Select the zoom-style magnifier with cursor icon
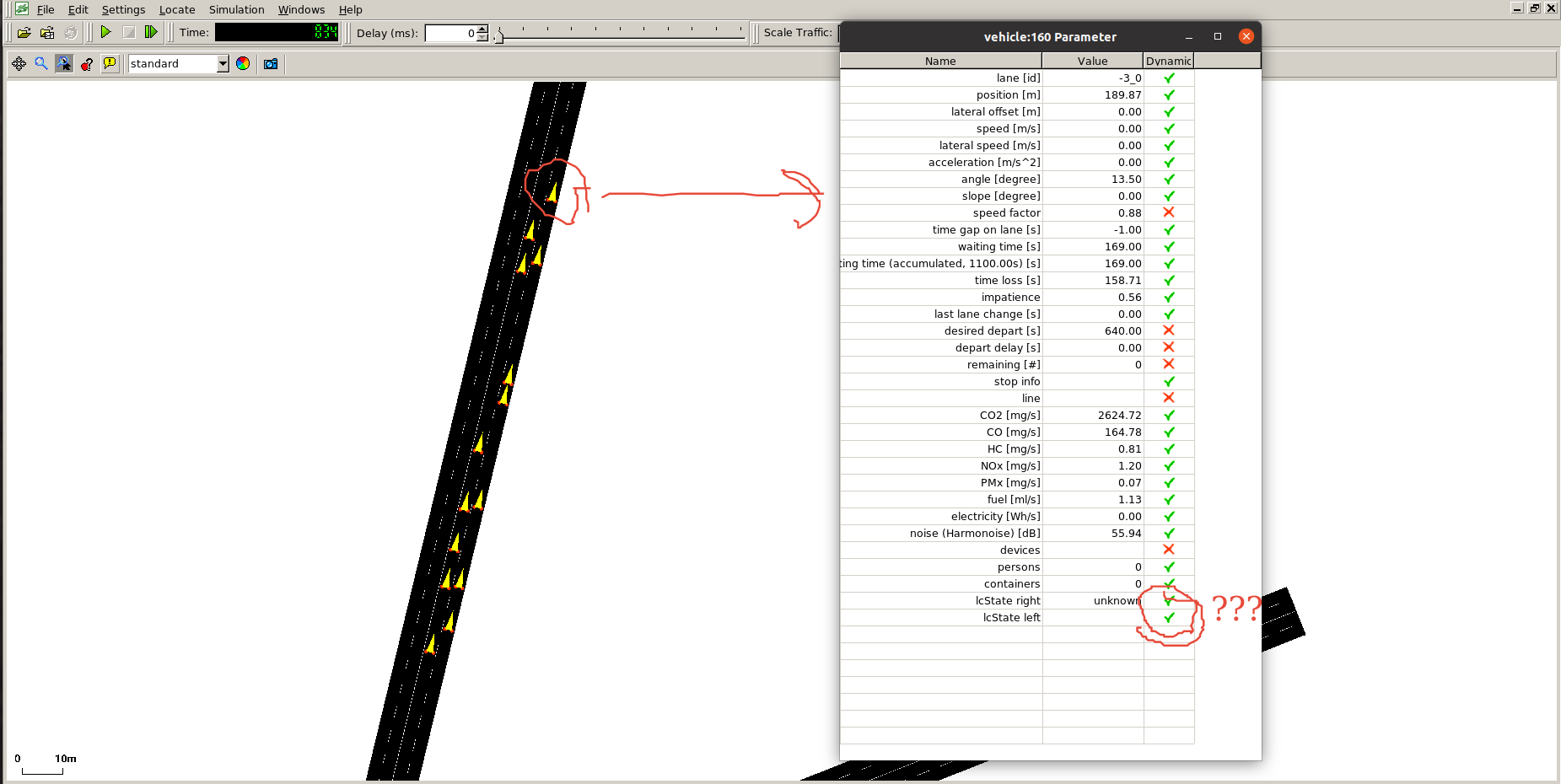1561x784 pixels. pos(63,63)
